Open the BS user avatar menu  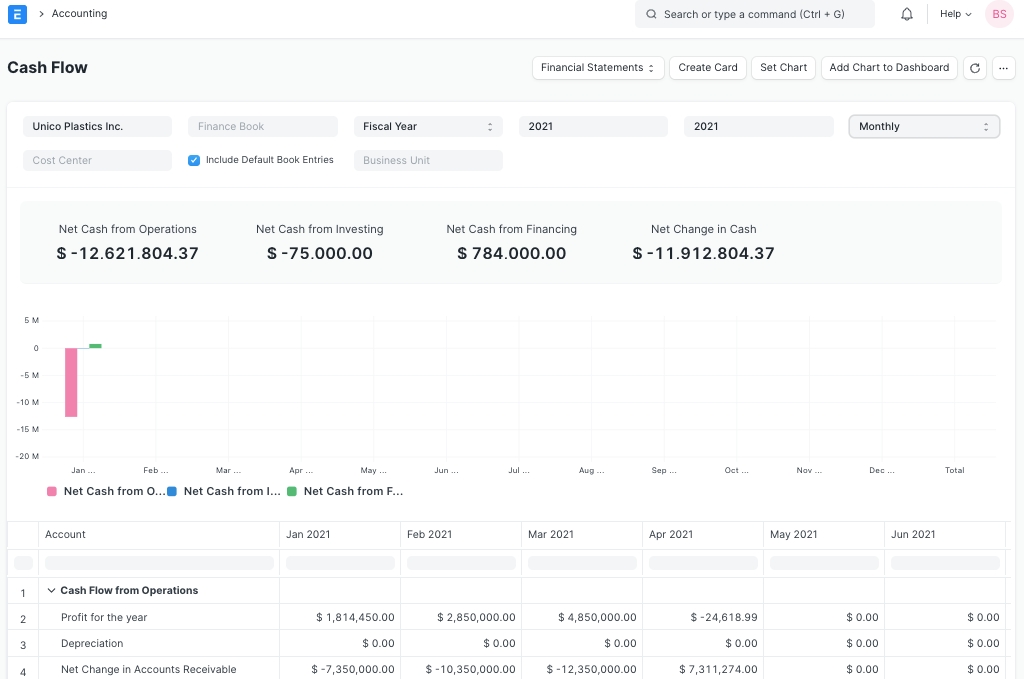click(998, 14)
